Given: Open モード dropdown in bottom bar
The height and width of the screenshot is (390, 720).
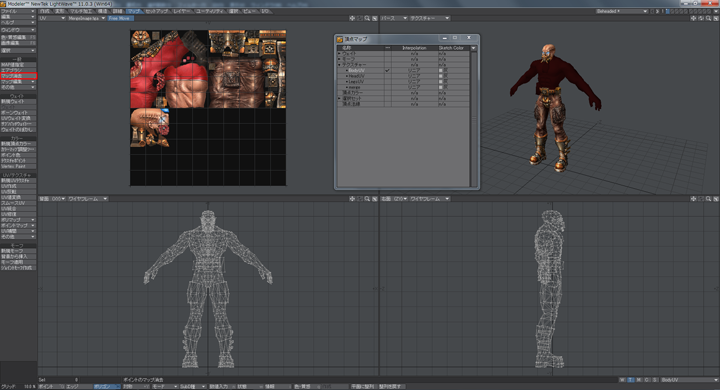Looking at the screenshot, I should 164,387.
